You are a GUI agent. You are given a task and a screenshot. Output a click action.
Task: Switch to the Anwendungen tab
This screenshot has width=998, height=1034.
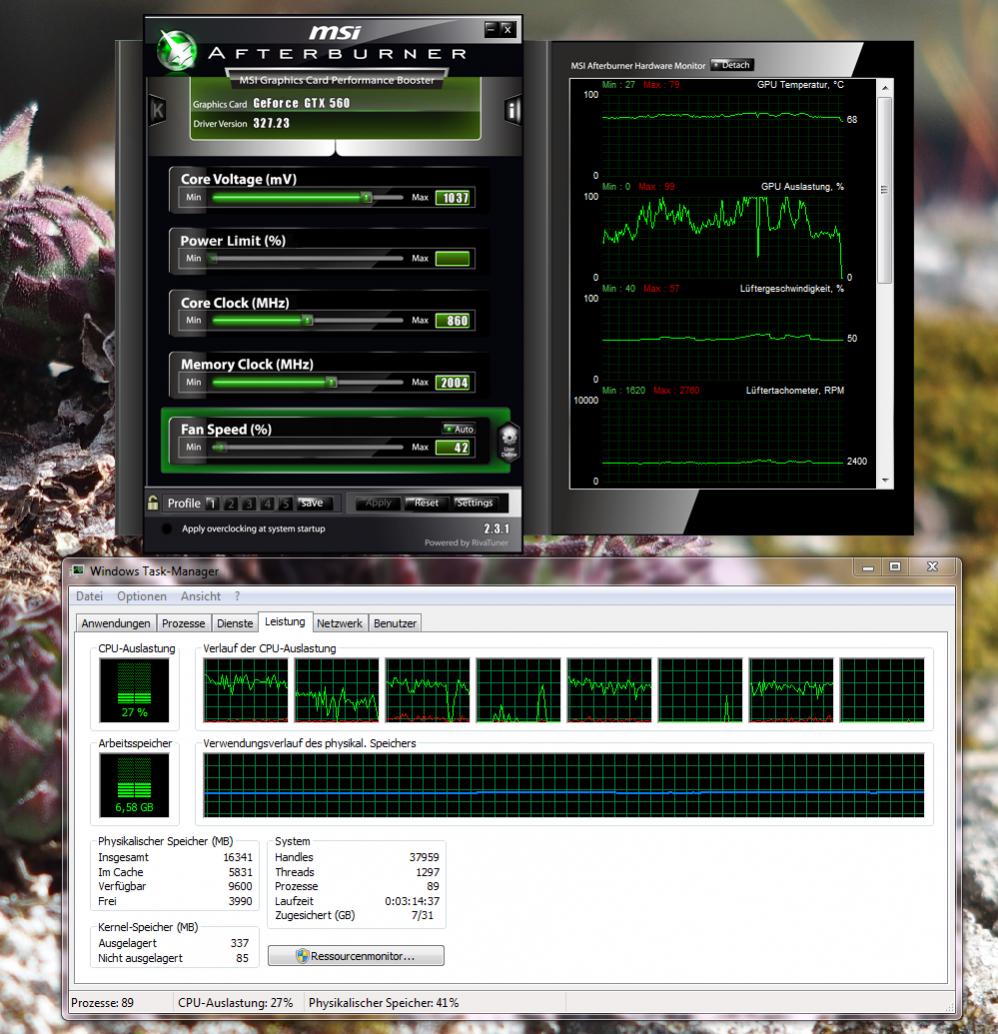[116, 623]
